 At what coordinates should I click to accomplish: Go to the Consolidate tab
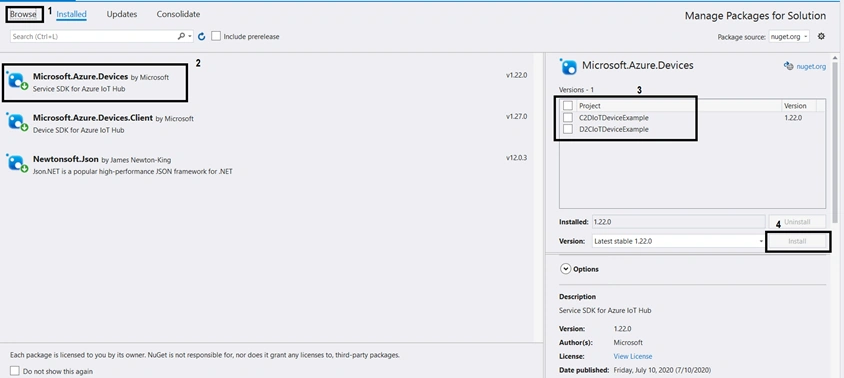click(x=178, y=15)
